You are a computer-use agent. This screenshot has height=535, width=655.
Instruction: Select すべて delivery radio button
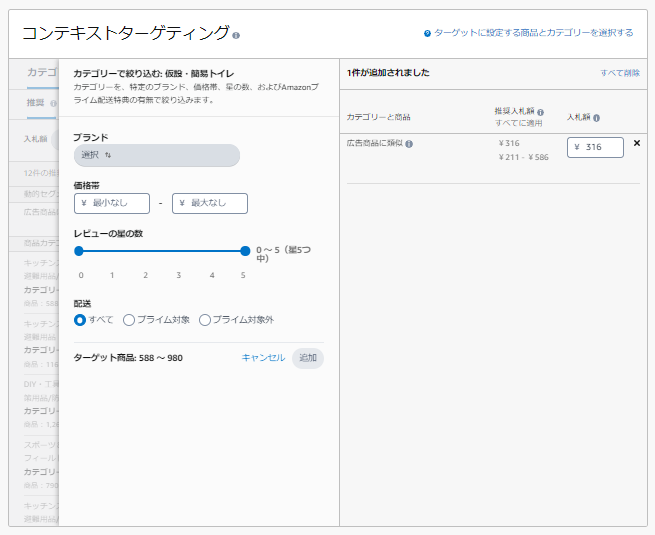point(80,320)
